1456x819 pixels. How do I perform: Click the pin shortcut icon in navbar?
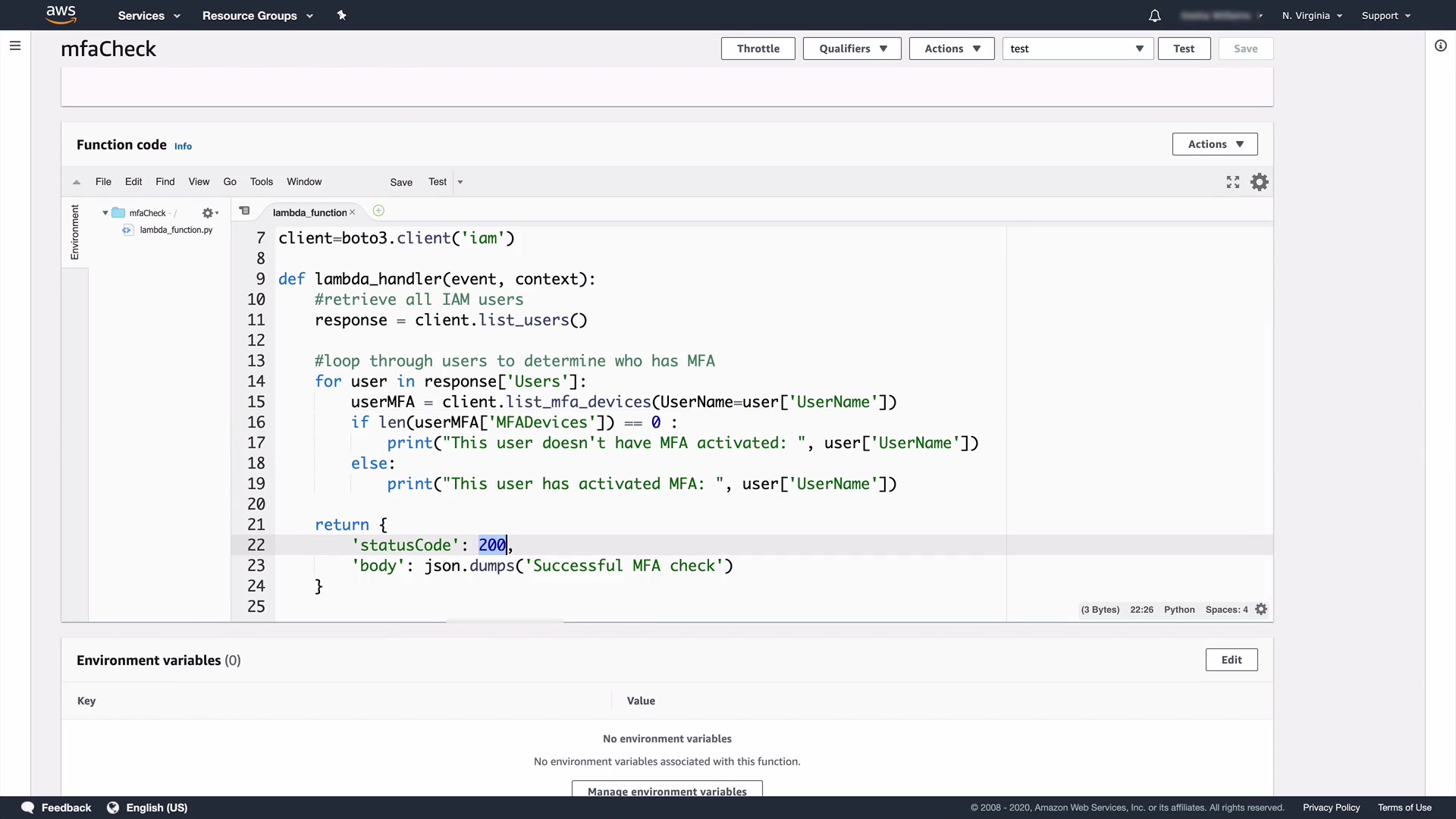pyautogui.click(x=341, y=15)
